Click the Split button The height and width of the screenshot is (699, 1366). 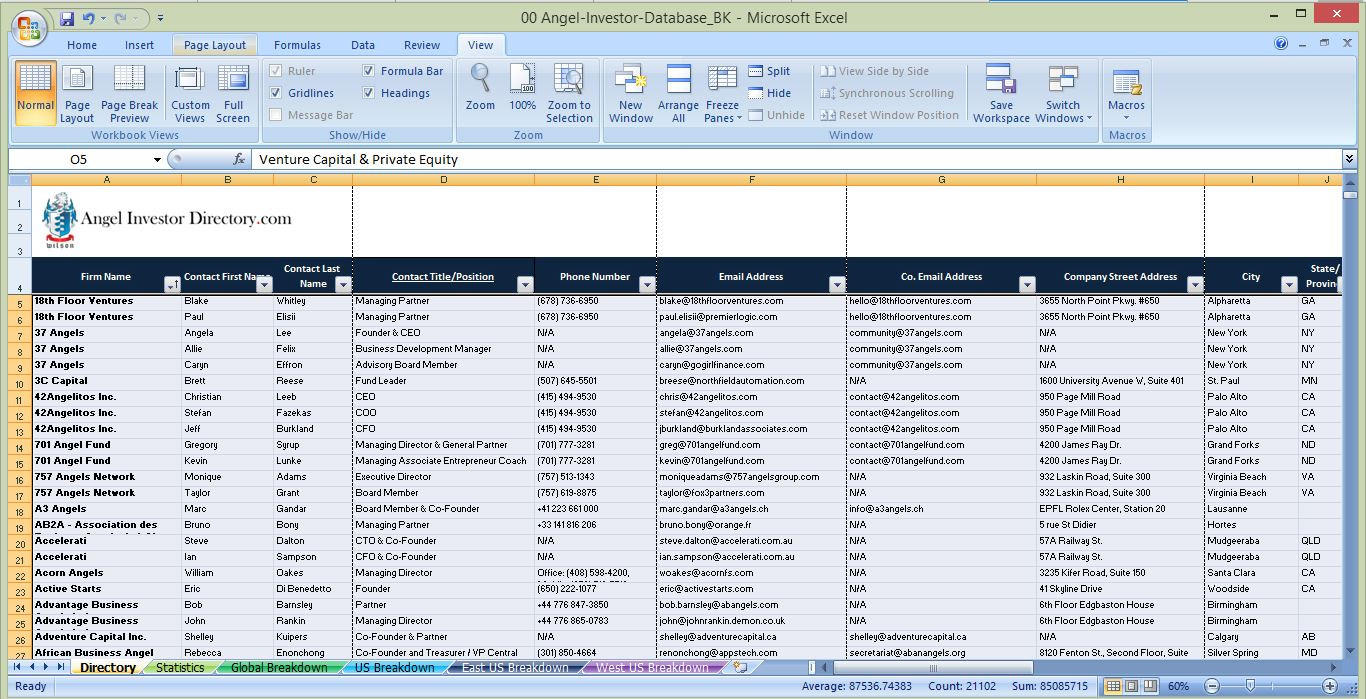tap(769, 71)
